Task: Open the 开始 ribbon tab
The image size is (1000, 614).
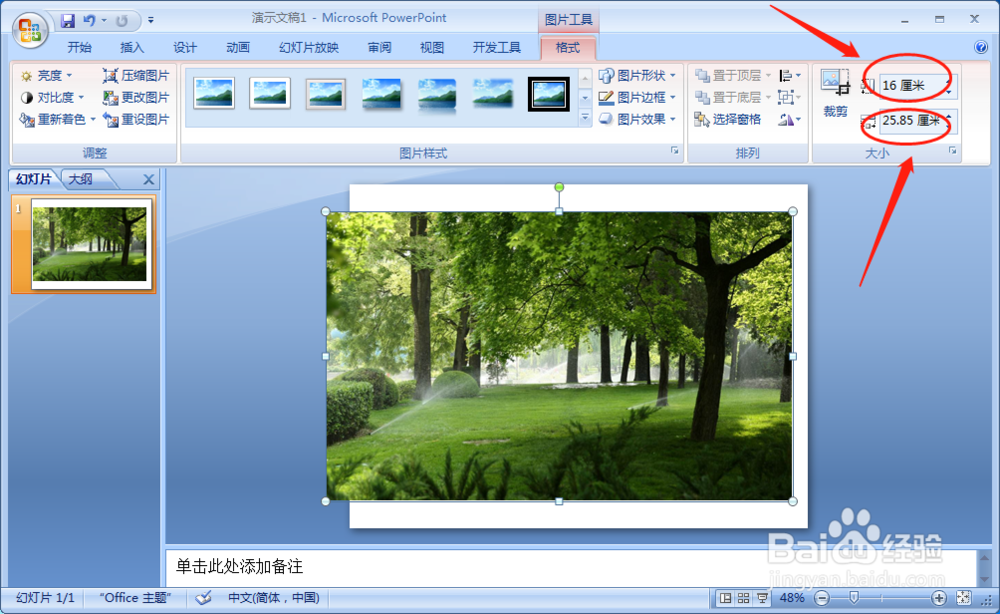Action: (x=80, y=48)
